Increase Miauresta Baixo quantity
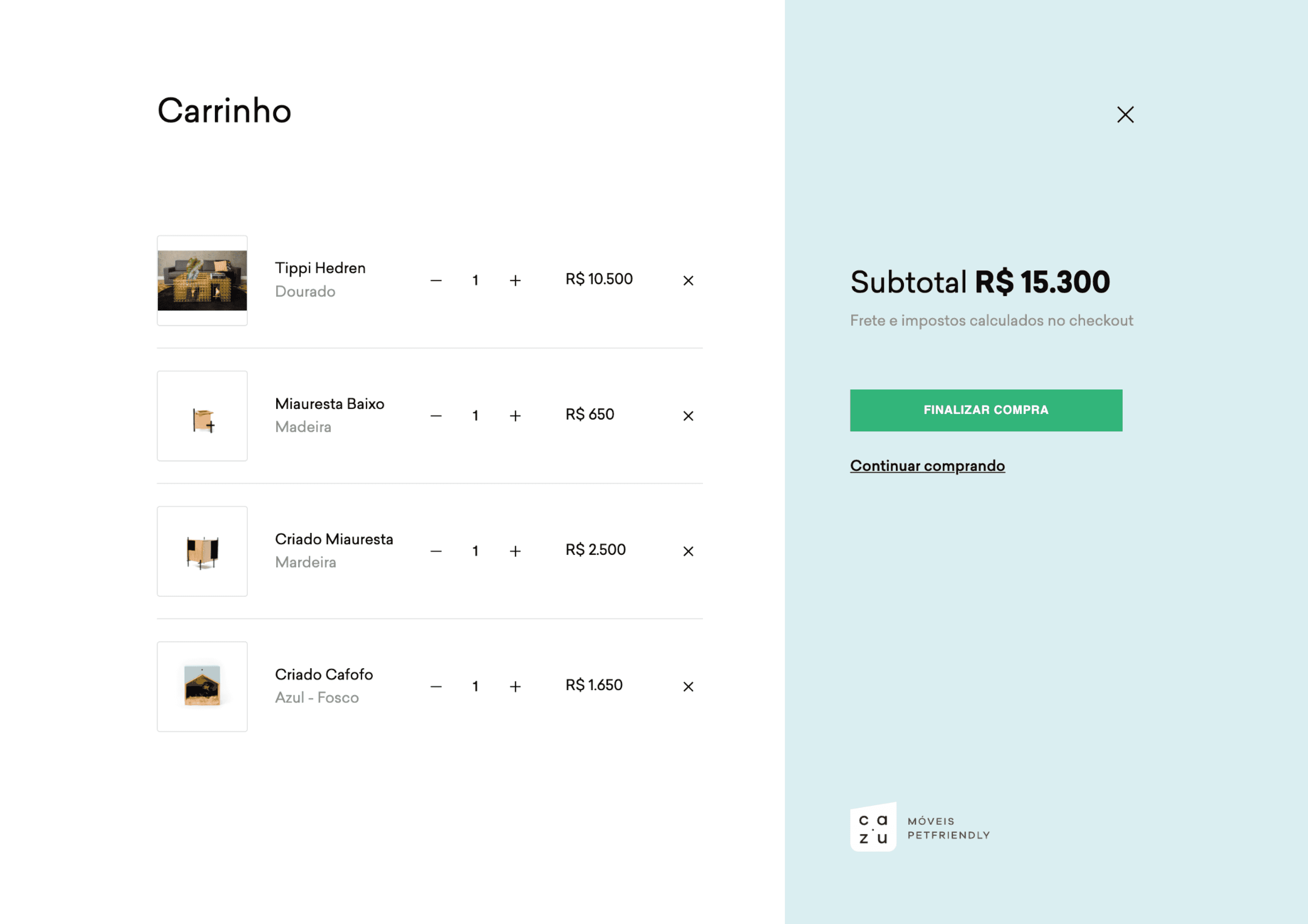Screen dimensions: 1308x924 (515, 416)
